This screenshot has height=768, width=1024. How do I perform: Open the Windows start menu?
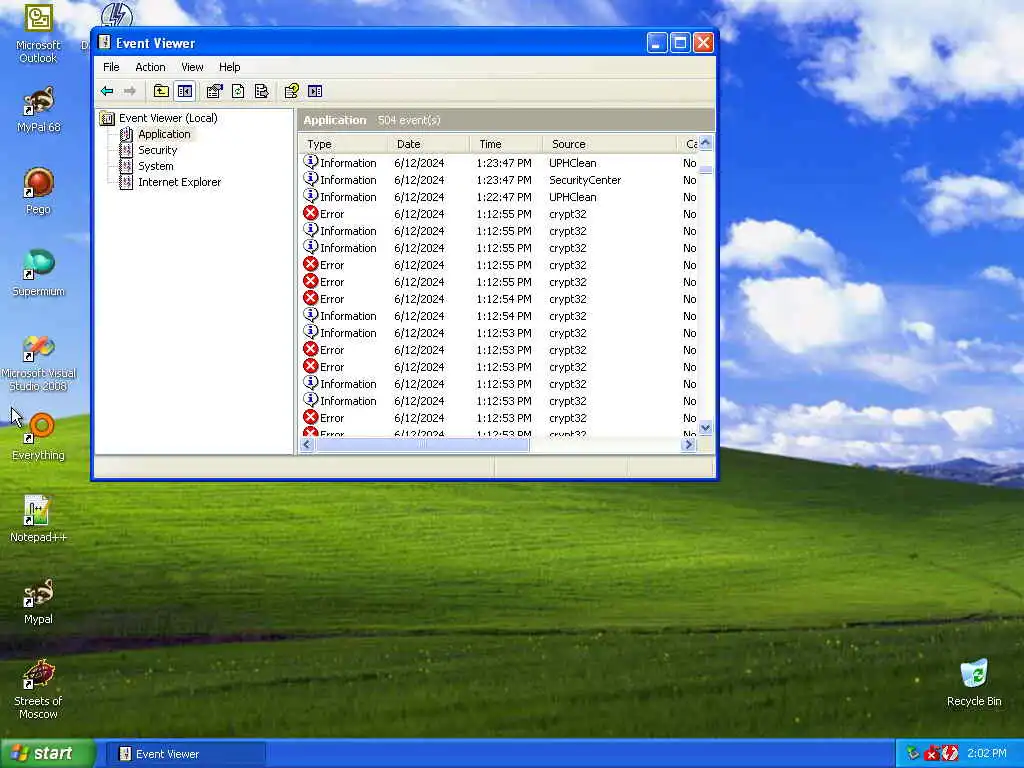[x=47, y=754]
